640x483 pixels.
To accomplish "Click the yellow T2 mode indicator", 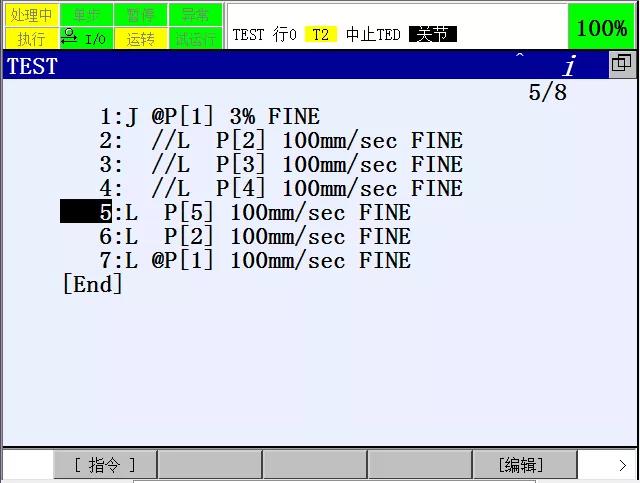I will [x=320, y=34].
